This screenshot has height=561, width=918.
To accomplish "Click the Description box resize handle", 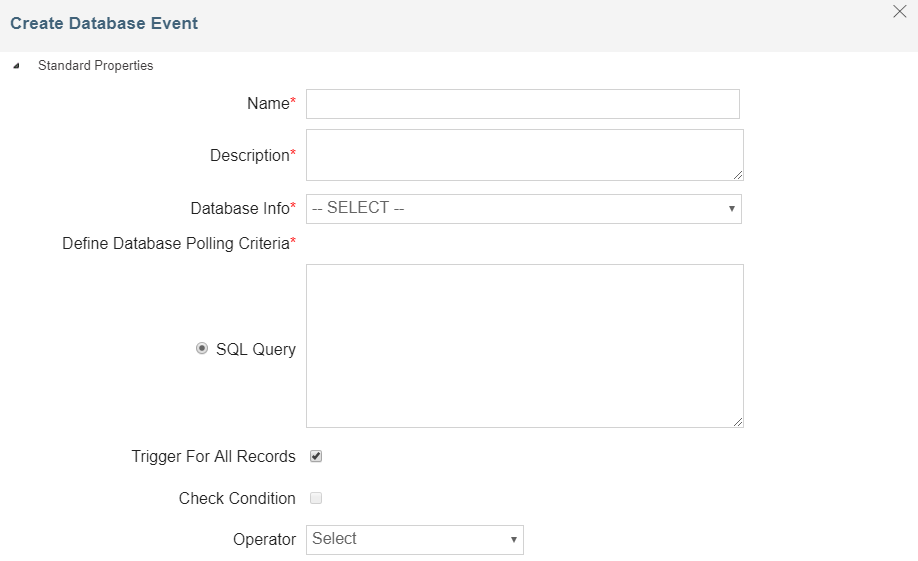I will (738, 175).
